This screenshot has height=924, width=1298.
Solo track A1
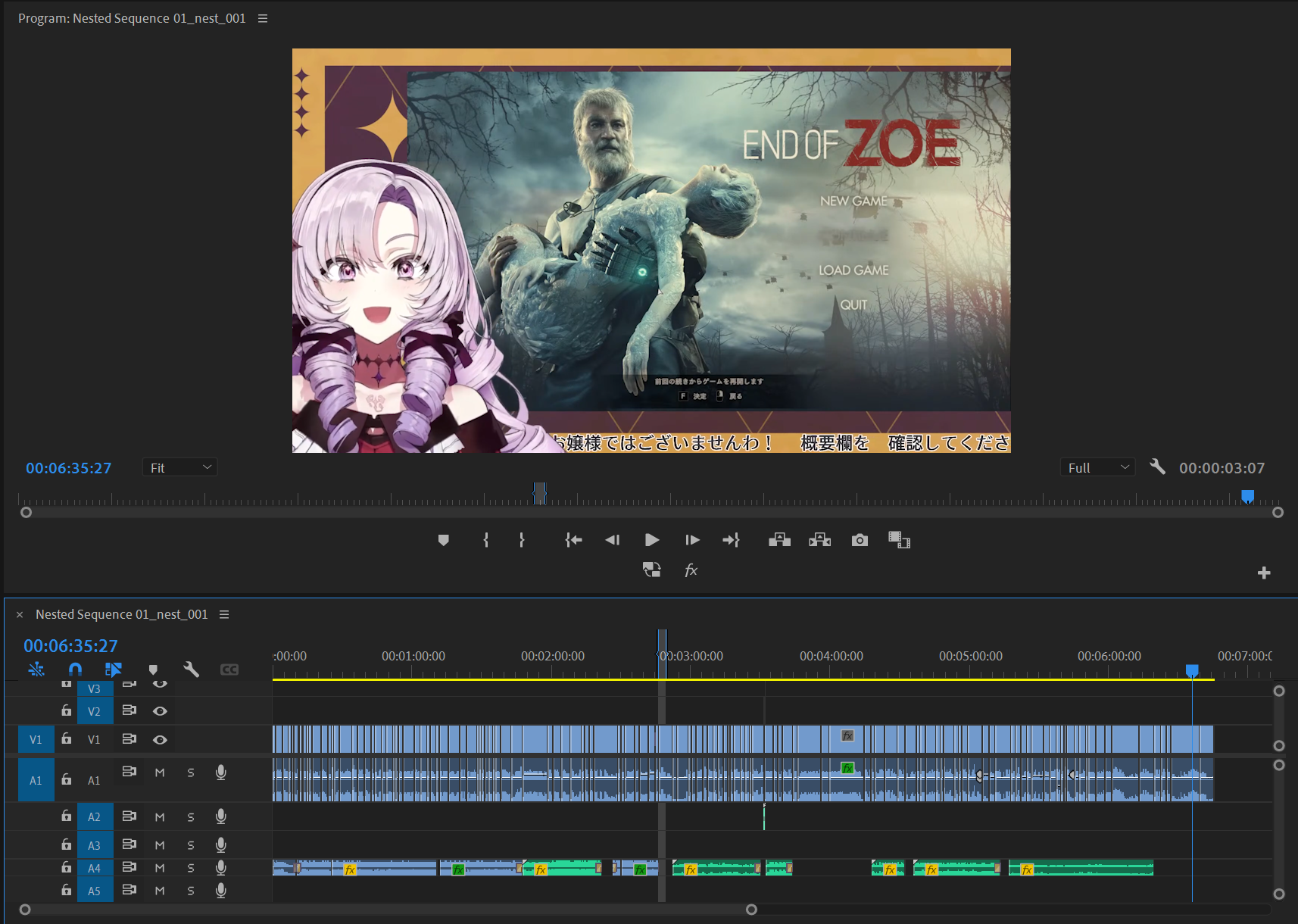tap(191, 773)
